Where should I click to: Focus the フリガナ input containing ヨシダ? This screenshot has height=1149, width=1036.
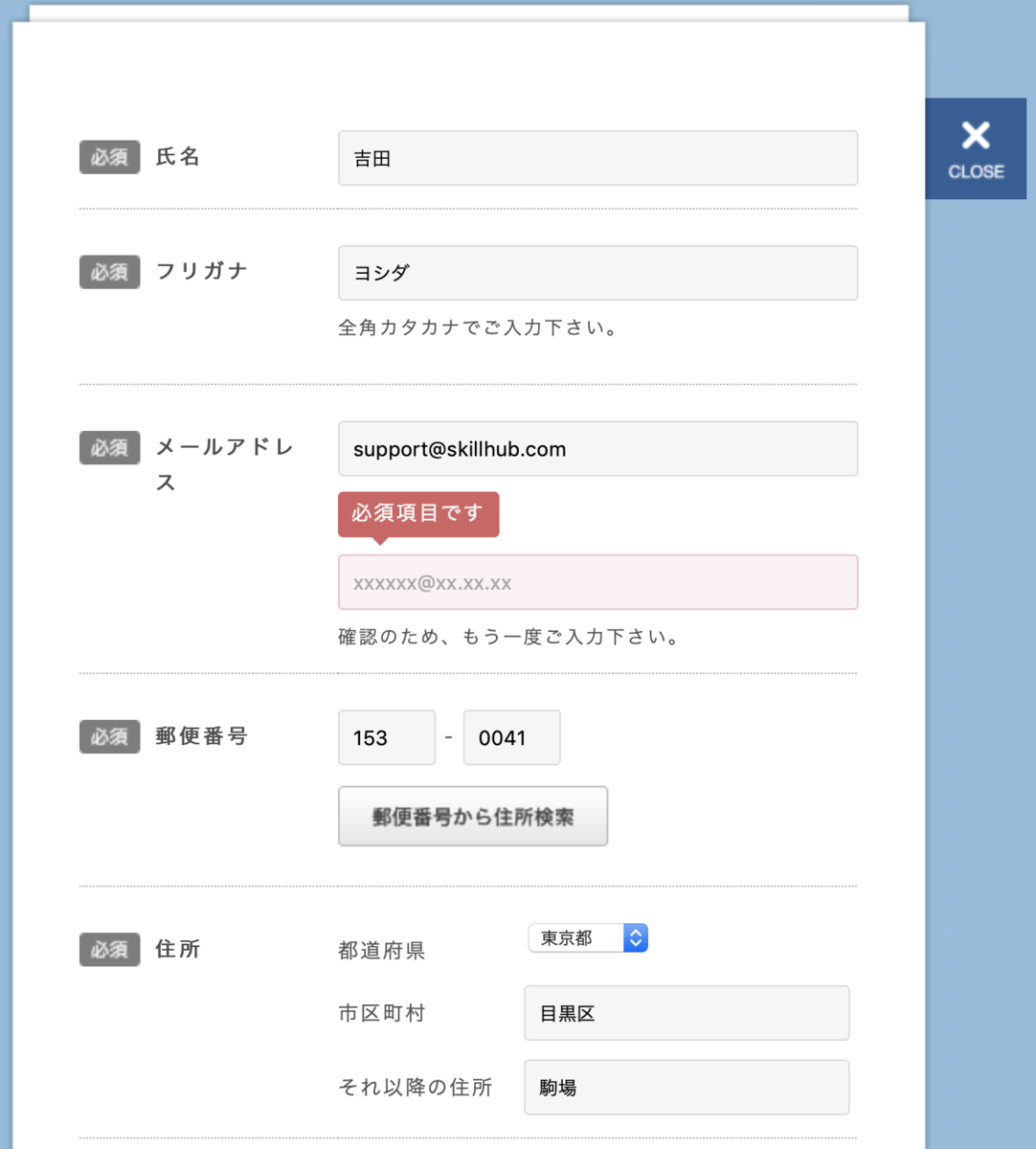tap(597, 273)
